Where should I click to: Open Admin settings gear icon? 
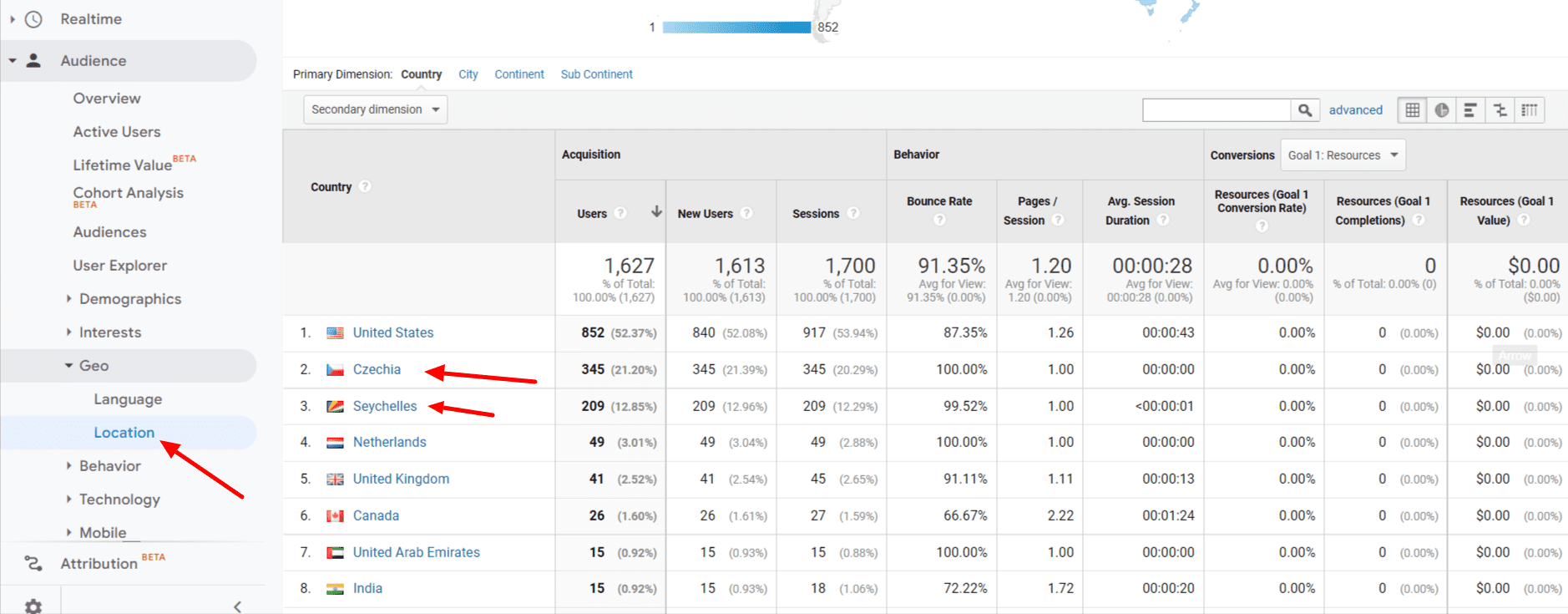[x=33, y=606]
